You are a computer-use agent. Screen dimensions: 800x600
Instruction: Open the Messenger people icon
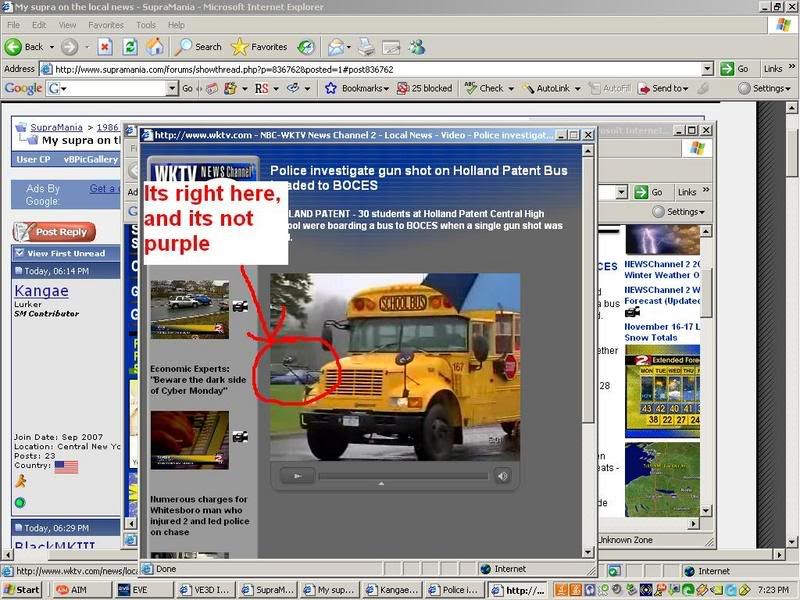(417, 47)
